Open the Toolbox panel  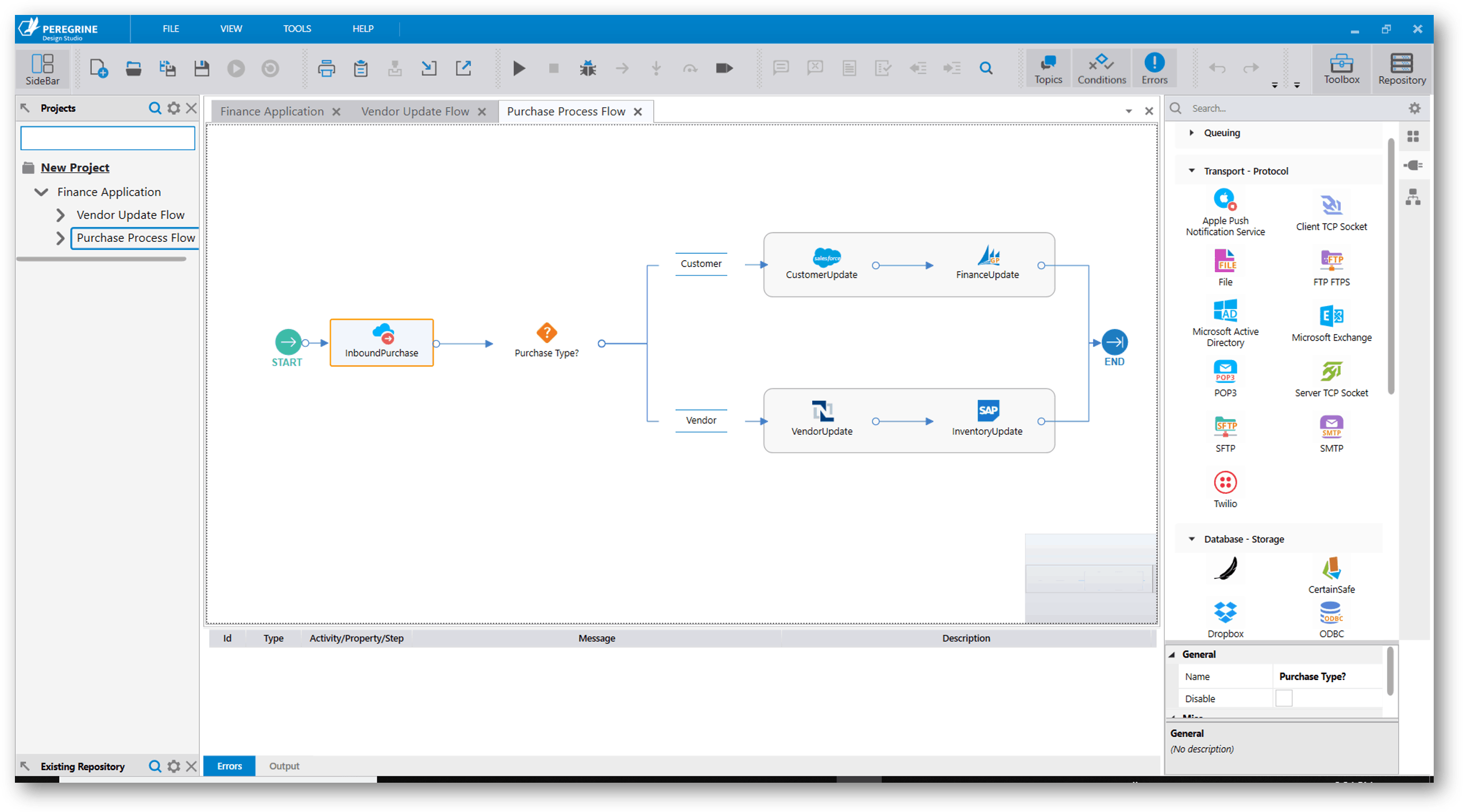[x=1341, y=68]
